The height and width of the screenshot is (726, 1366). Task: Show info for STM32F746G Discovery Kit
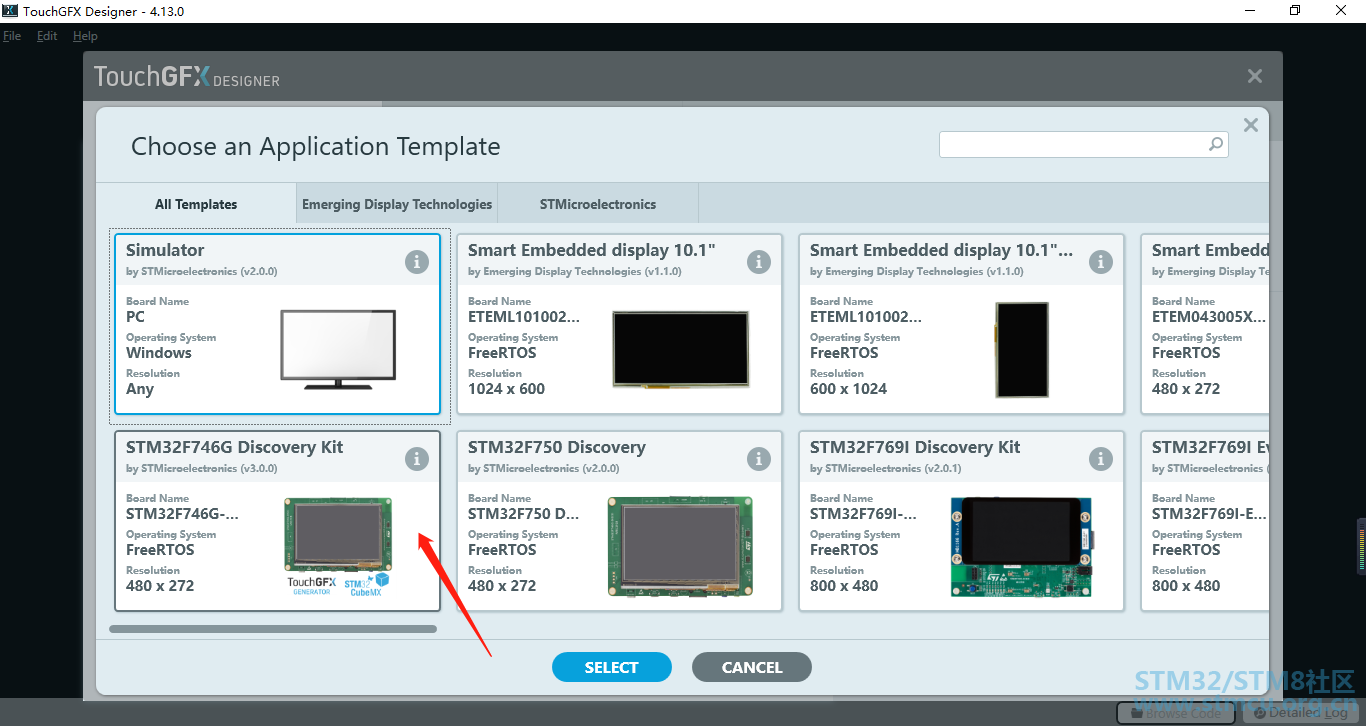click(x=417, y=459)
